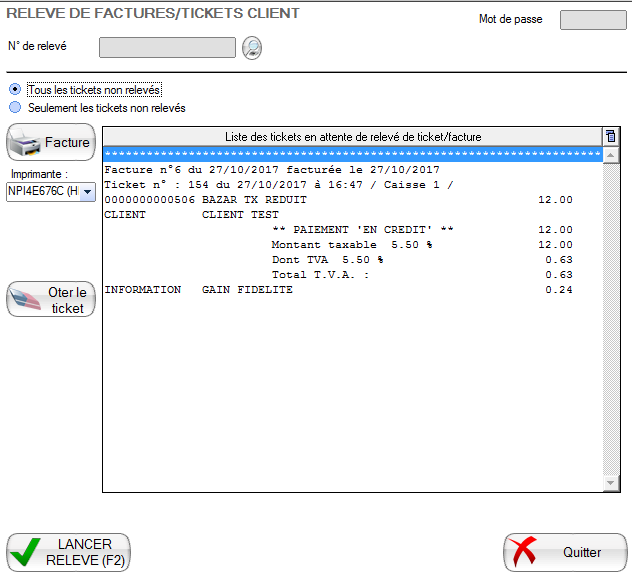Select the highlighted asterisk row in list
Viewport: 632px width, 575px height.
click(x=352, y=155)
